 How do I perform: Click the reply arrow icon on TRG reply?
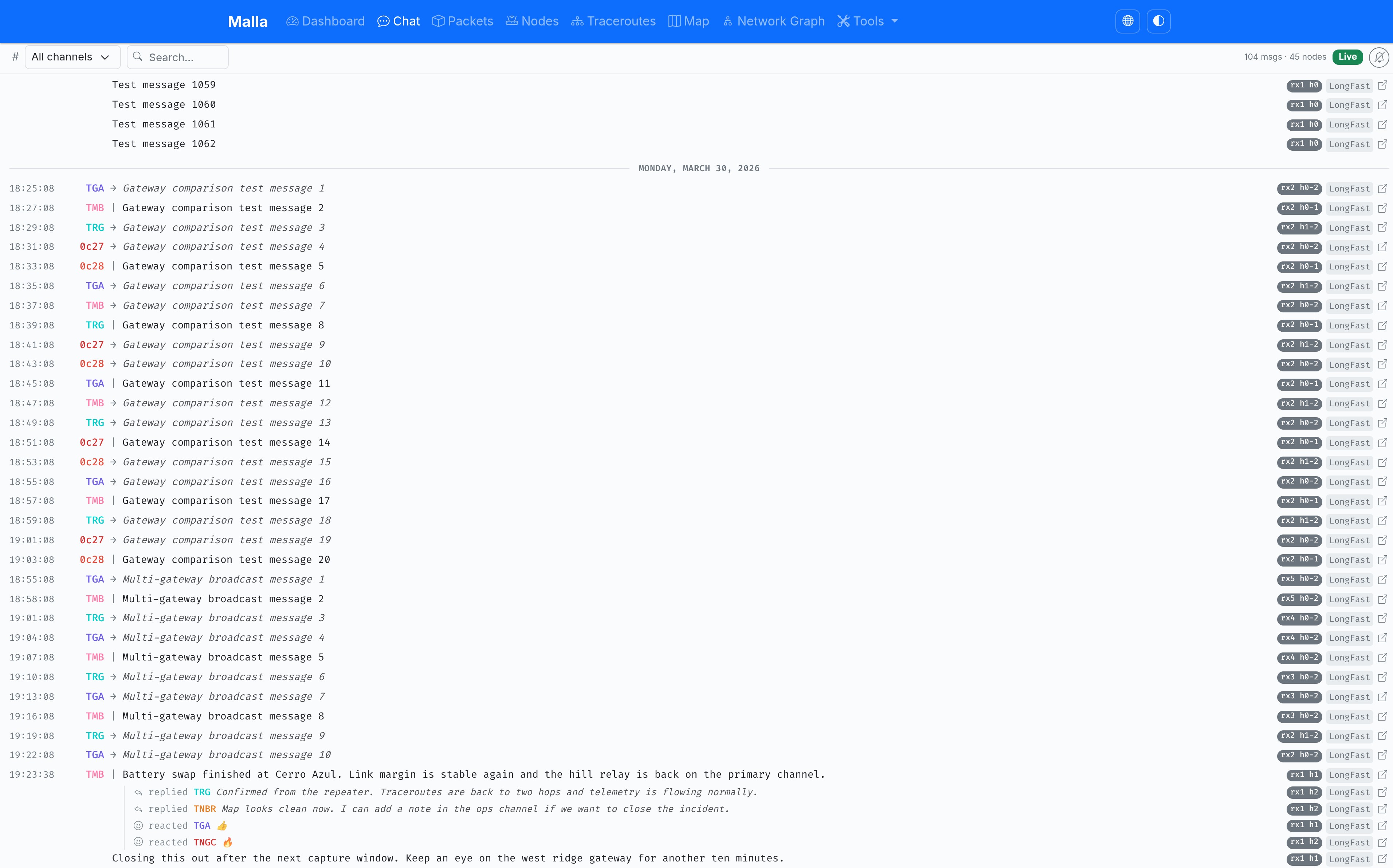tap(138, 792)
